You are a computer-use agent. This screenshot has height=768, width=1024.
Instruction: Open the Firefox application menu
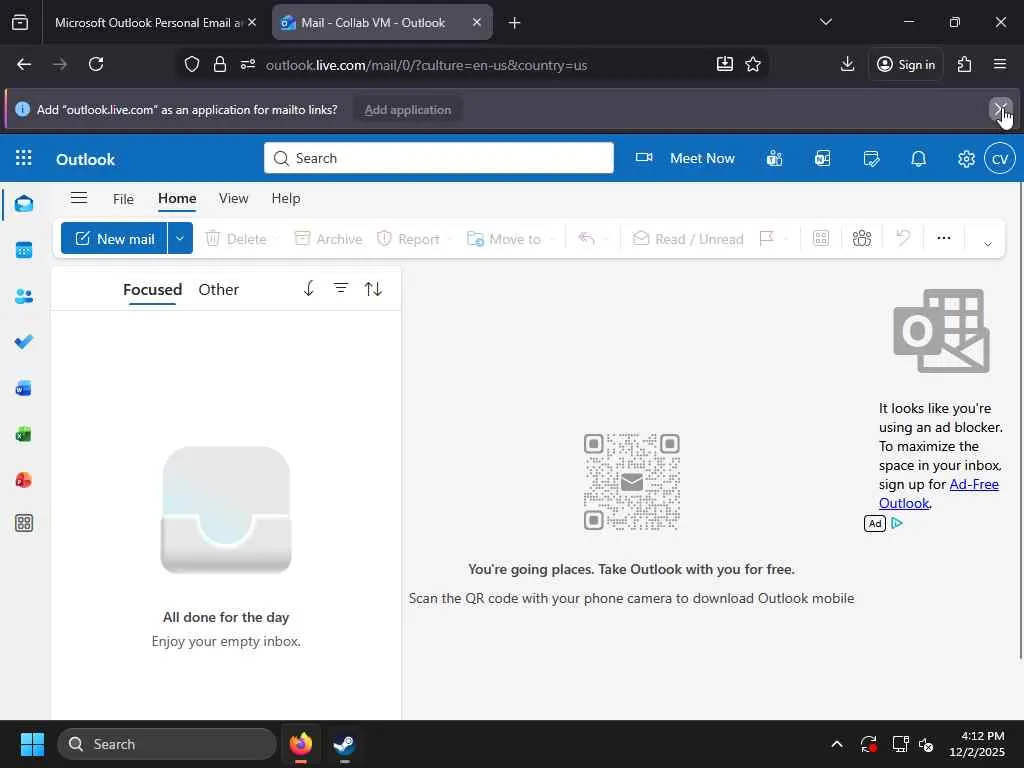(x=1000, y=64)
